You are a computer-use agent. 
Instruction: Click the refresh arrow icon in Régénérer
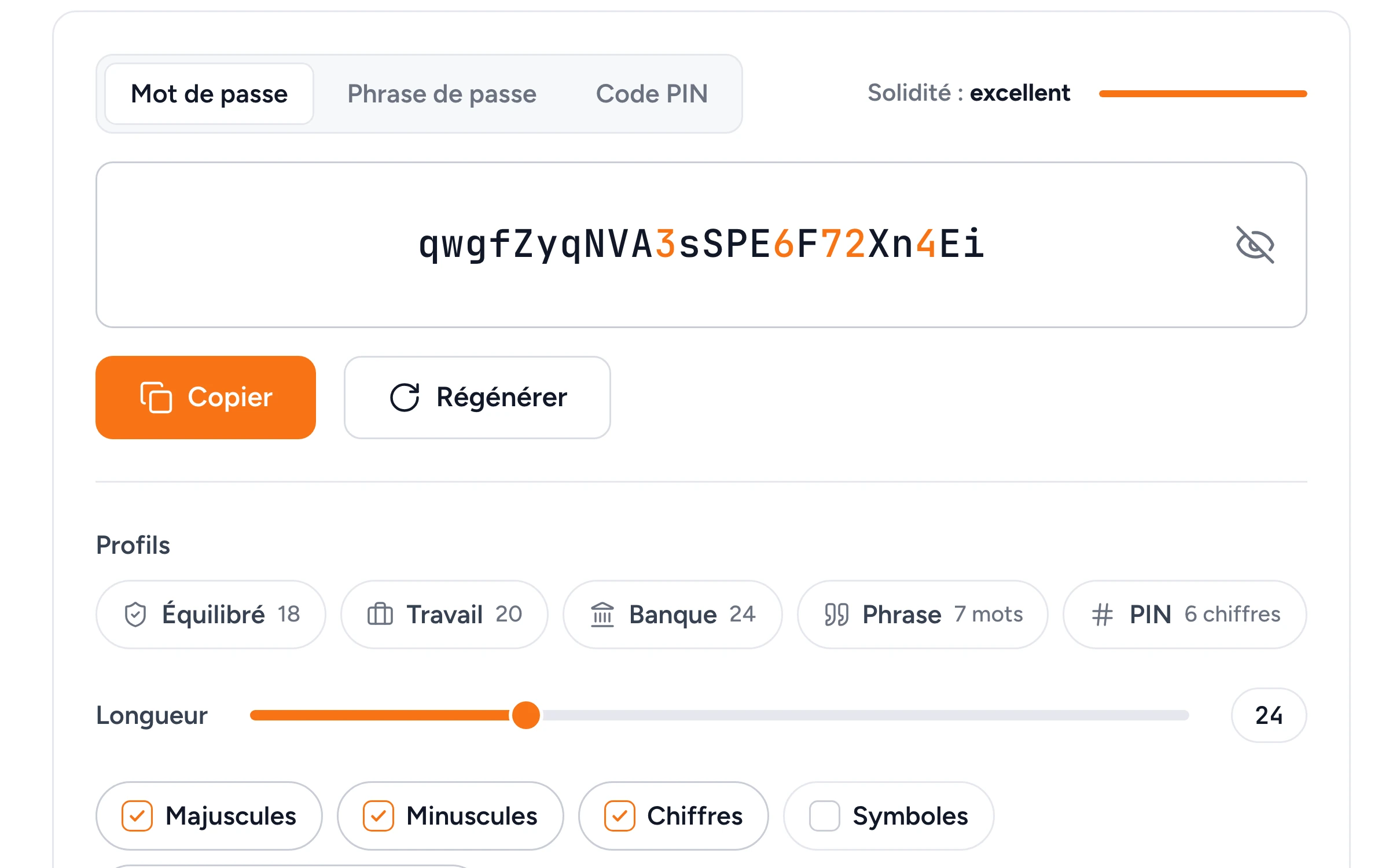pos(405,398)
